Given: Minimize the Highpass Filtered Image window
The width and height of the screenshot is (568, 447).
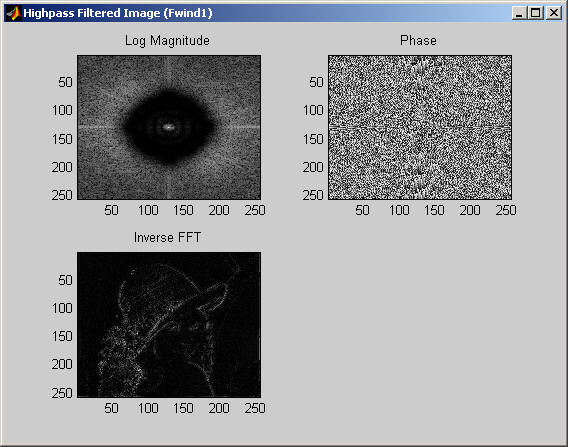Looking at the screenshot, I should tap(519, 13).
